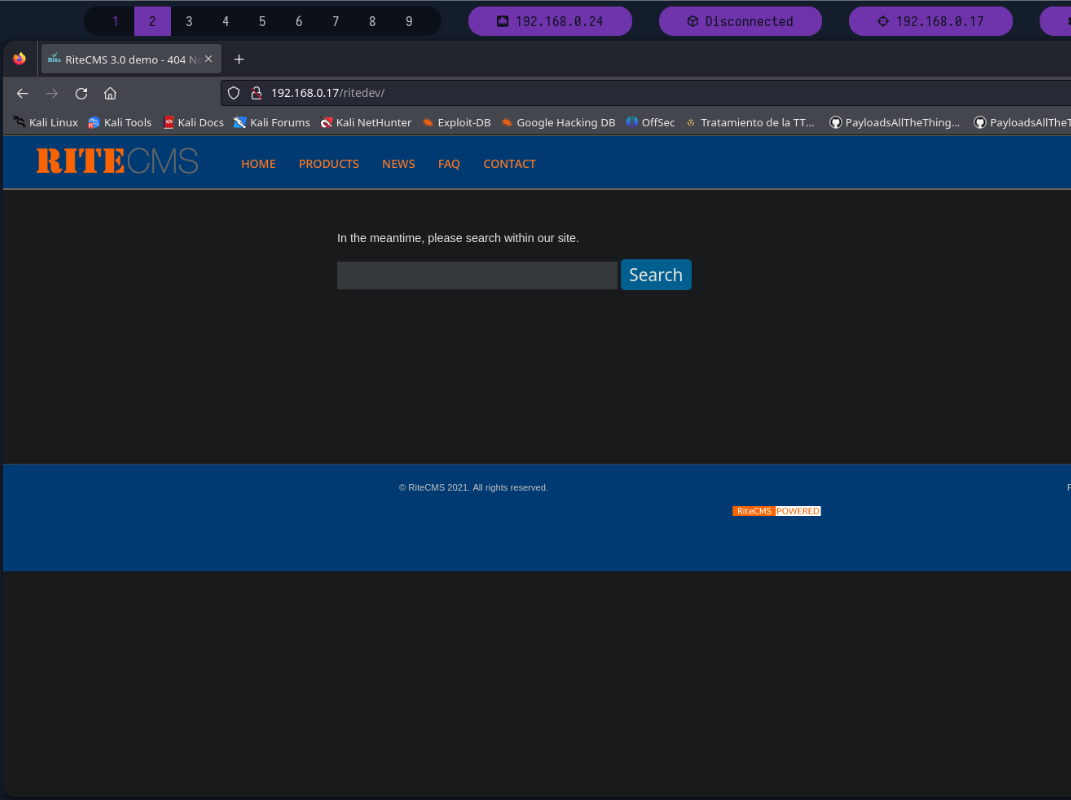
Task: Switch to workspace 9
Action: (x=409, y=21)
